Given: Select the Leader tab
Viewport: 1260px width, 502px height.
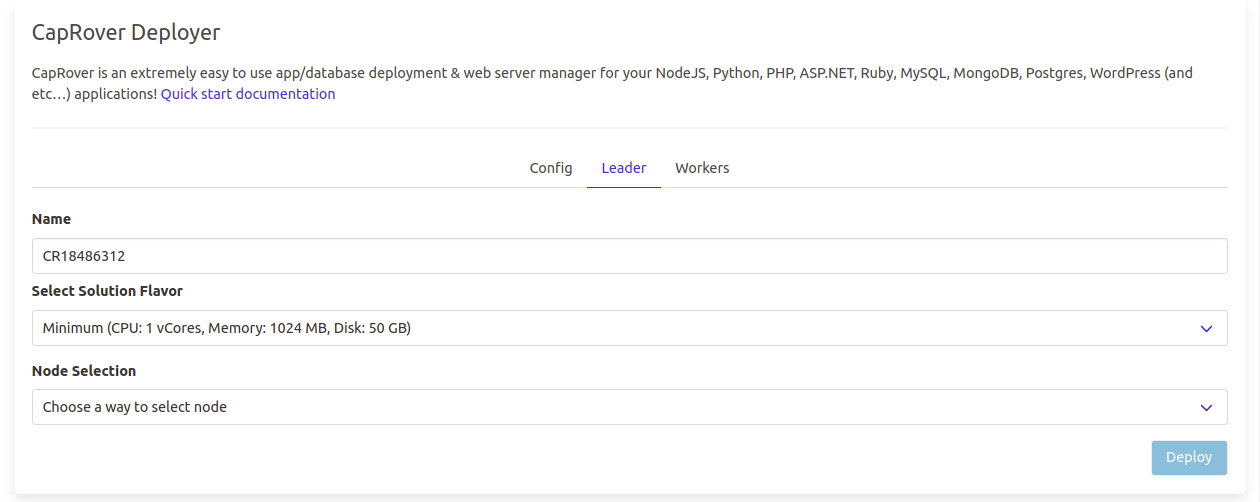Looking at the screenshot, I should tap(623, 168).
